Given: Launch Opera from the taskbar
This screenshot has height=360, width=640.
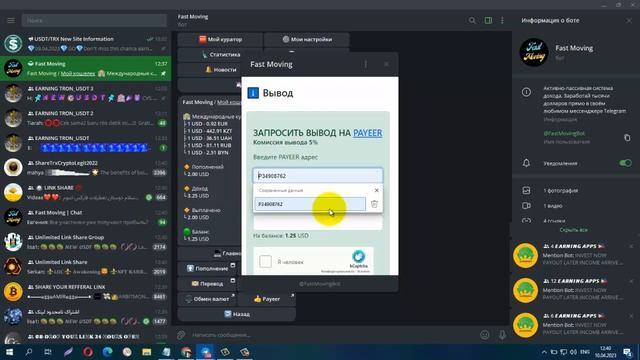Looking at the screenshot, I should point(88,352).
